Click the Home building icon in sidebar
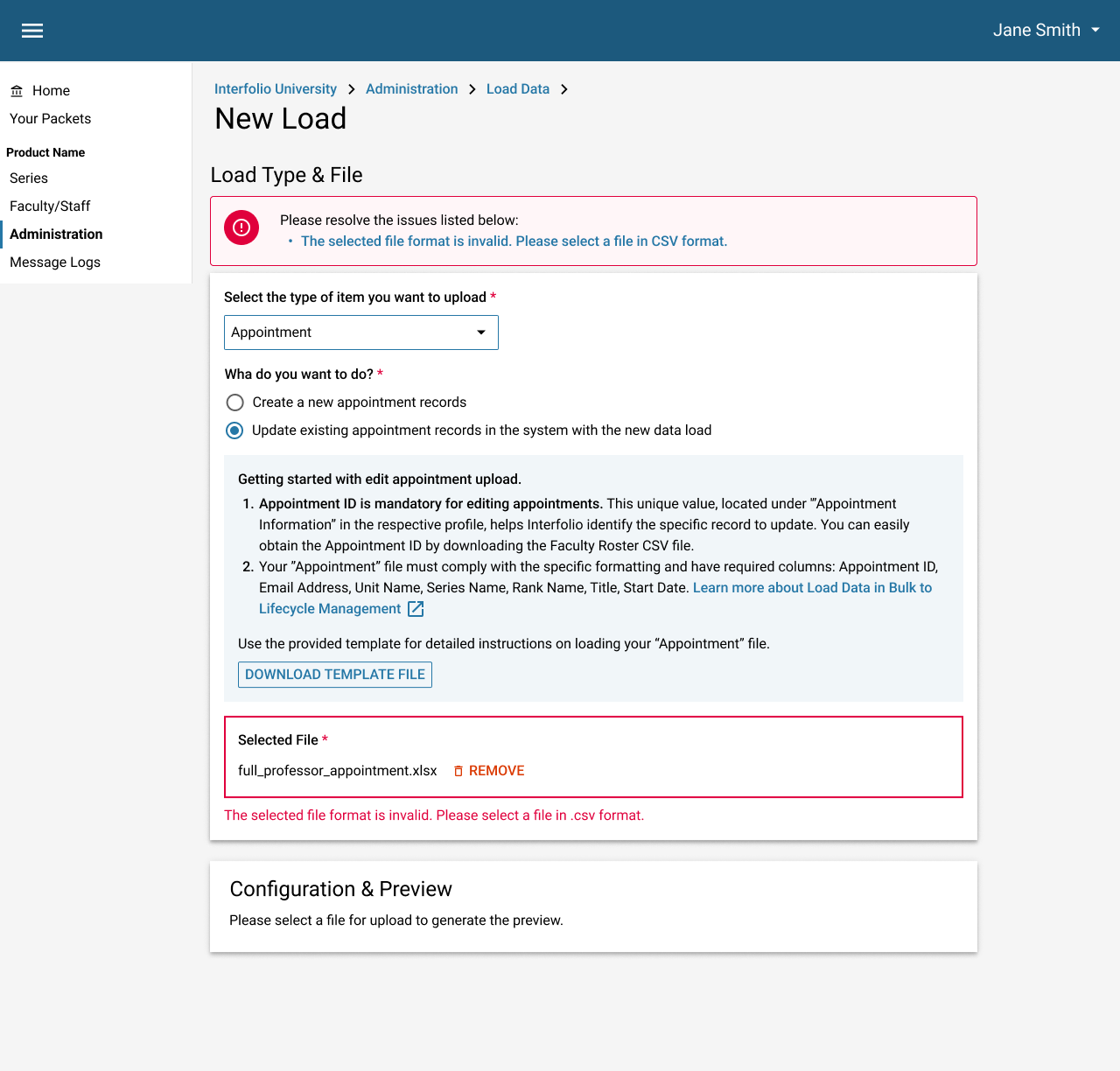The image size is (1120, 1071). pyautogui.click(x=17, y=91)
